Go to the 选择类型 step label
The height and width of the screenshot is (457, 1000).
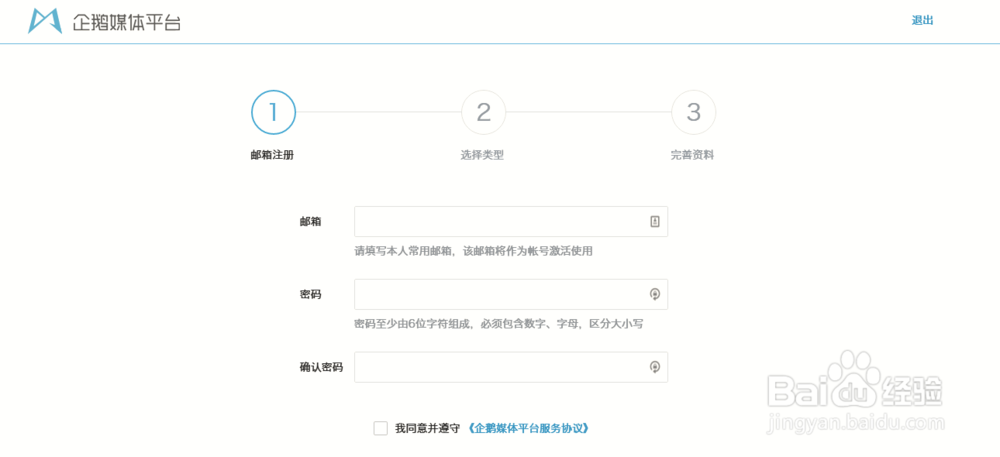(x=482, y=155)
